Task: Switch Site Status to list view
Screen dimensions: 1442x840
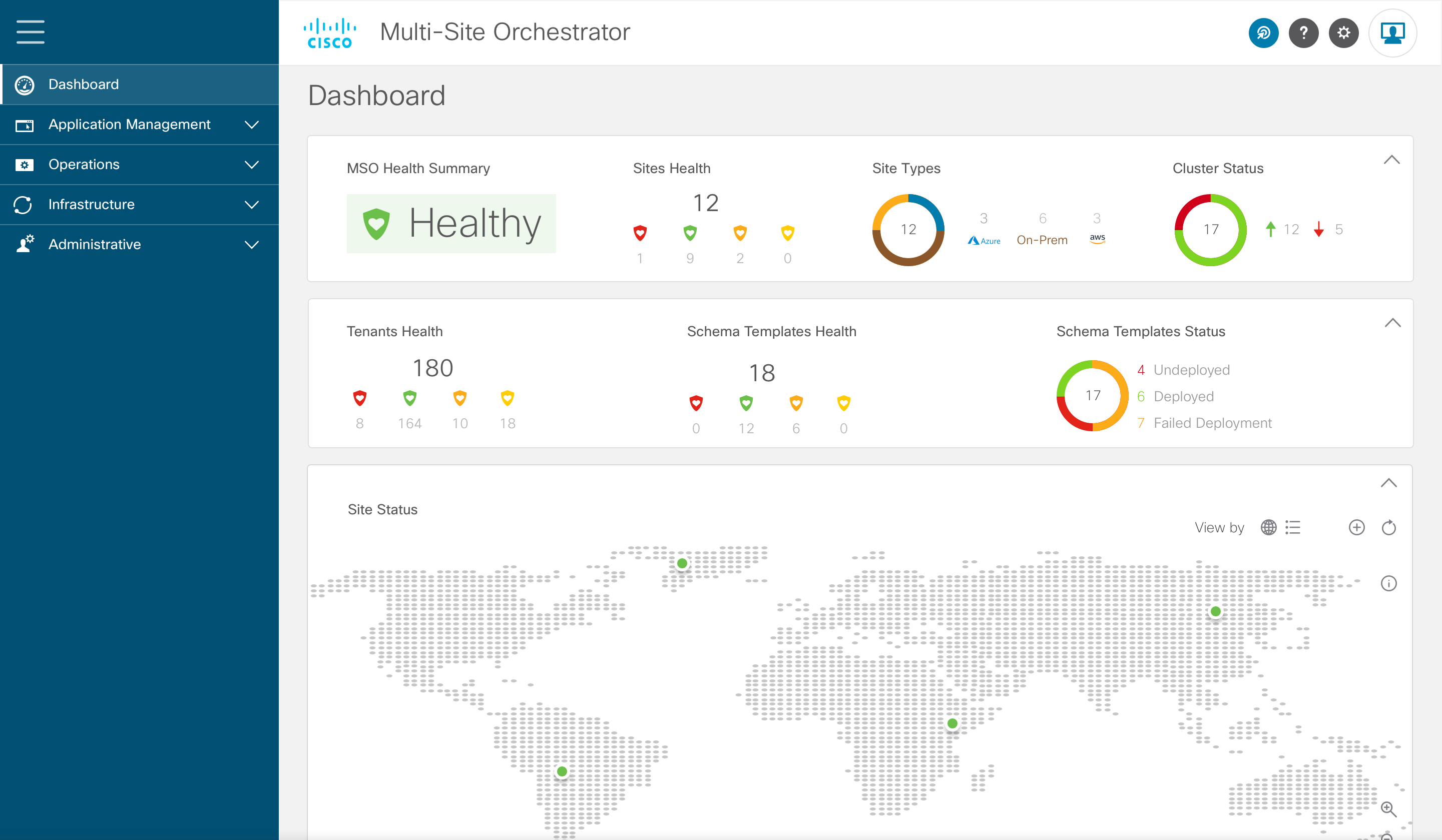Action: [1293, 527]
